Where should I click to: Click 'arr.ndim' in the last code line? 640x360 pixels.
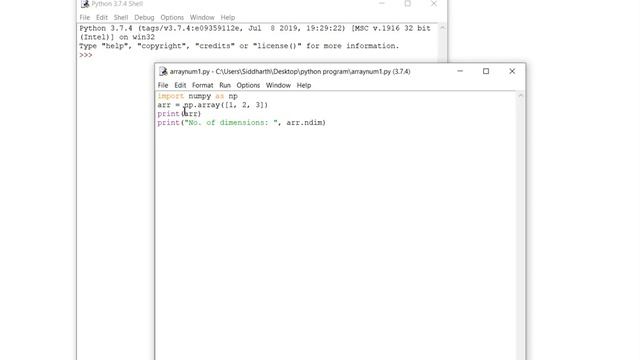[304, 122]
